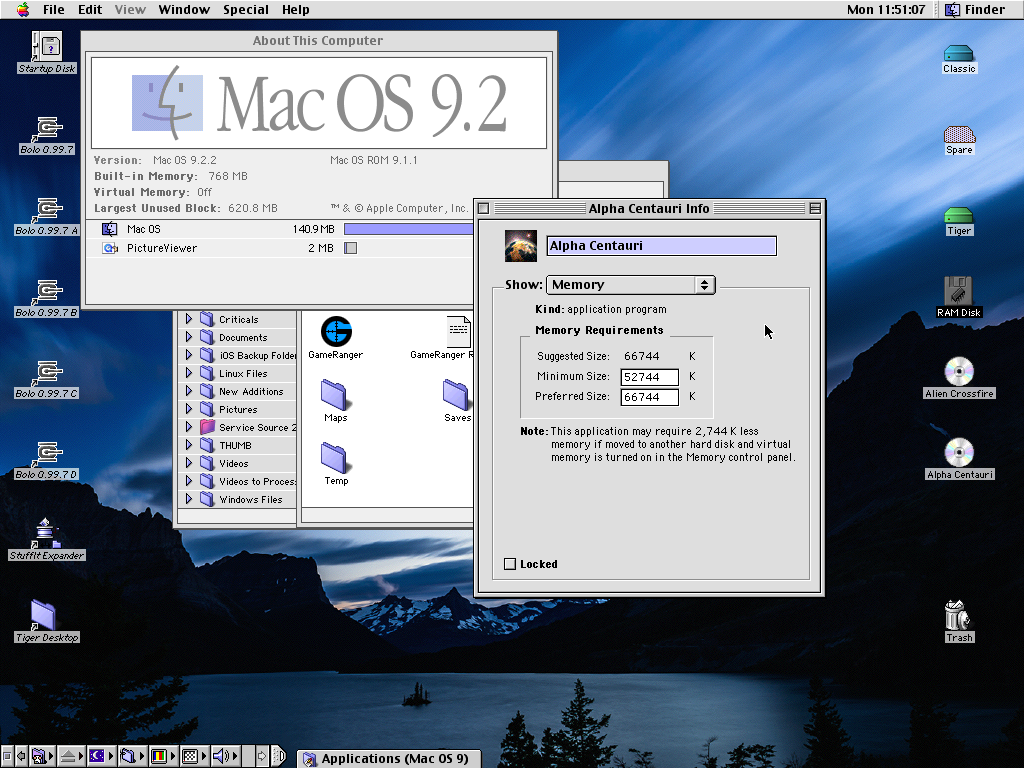
Task: Open the StuffIt Expander desktop icon
Action: click(47, 533)
